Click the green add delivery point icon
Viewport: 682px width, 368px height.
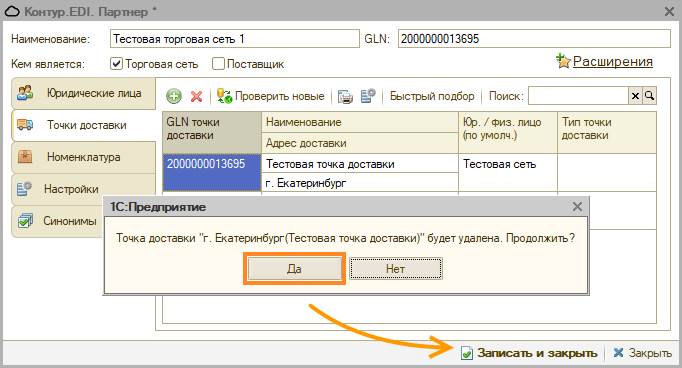[174, 96]
